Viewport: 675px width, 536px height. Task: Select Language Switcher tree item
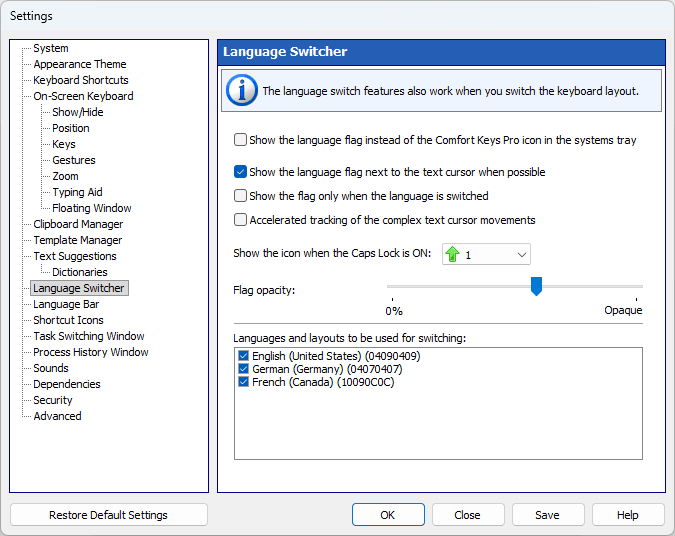tap(79, 288)
